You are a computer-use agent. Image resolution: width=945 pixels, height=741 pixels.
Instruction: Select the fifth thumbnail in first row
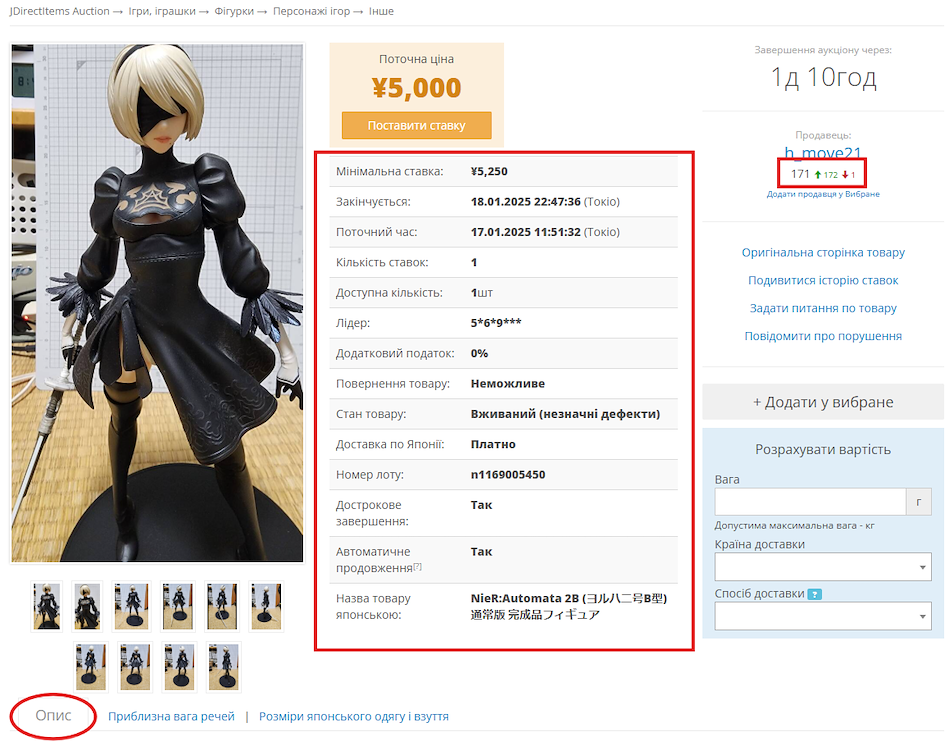point(222,606)
